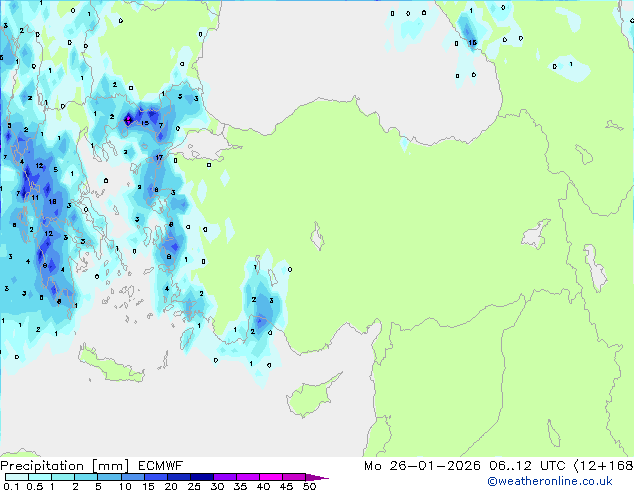Click the 15 to 20 mm legend swatch
The image size is (634, 490).
point(155,477)
